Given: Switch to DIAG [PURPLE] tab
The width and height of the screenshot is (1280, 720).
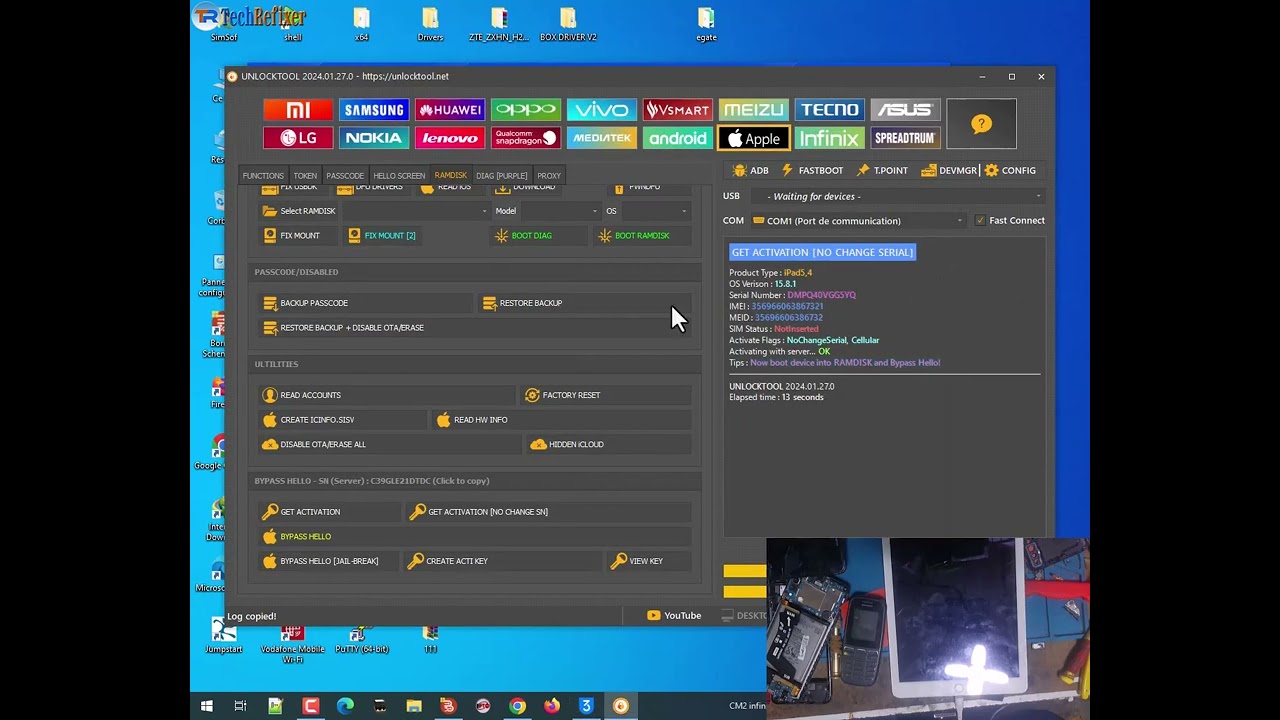Looking at the screenshot, I should click(502, 176).
